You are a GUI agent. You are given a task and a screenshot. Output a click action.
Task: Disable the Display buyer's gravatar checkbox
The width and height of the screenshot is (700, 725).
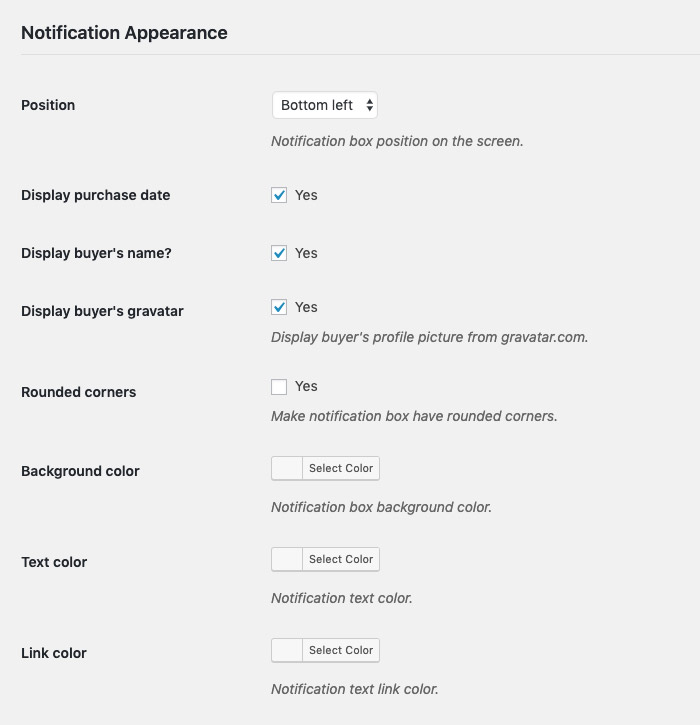(x=279, y=307)
